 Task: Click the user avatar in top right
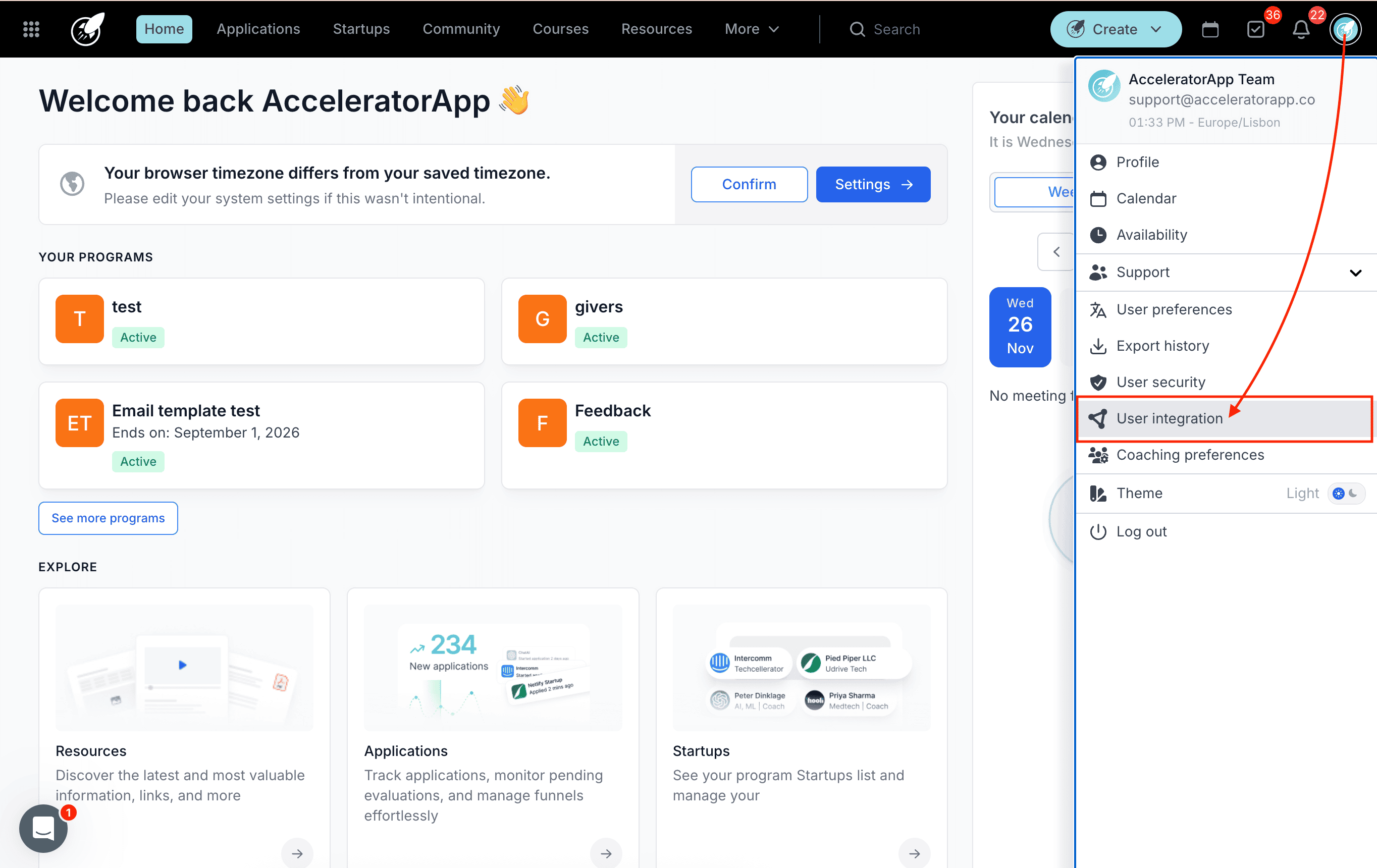click(x=1345, y=29)
